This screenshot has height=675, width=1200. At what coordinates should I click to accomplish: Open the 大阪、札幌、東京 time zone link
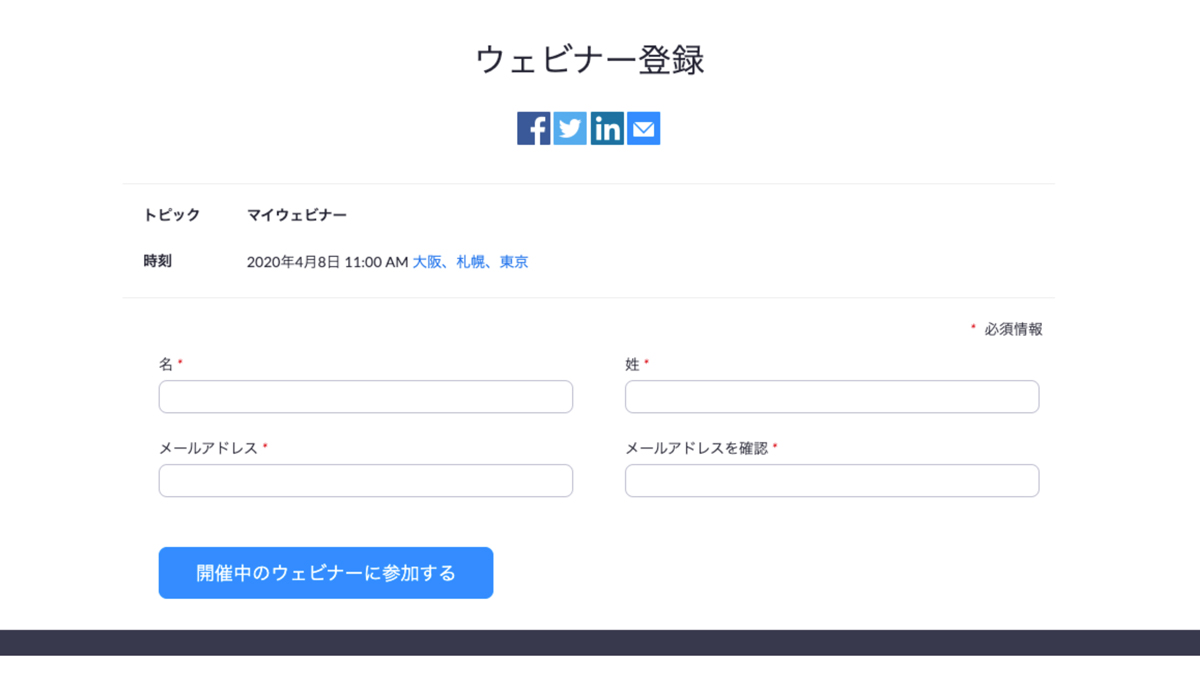[x=471, y=262]
